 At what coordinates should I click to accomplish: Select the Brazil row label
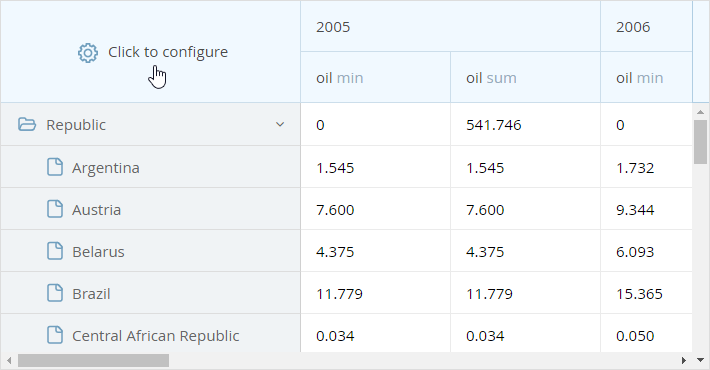click(91, 294)
